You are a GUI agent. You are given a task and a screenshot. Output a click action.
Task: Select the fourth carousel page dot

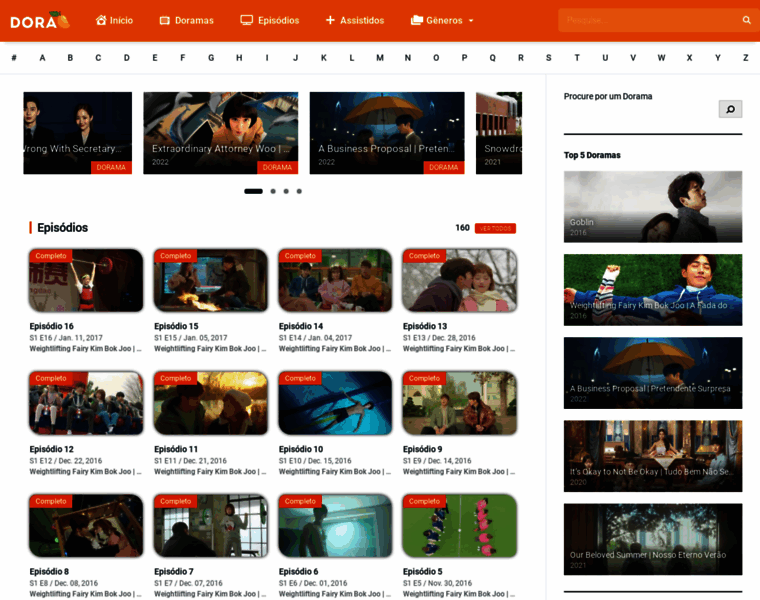click(299, 191)
